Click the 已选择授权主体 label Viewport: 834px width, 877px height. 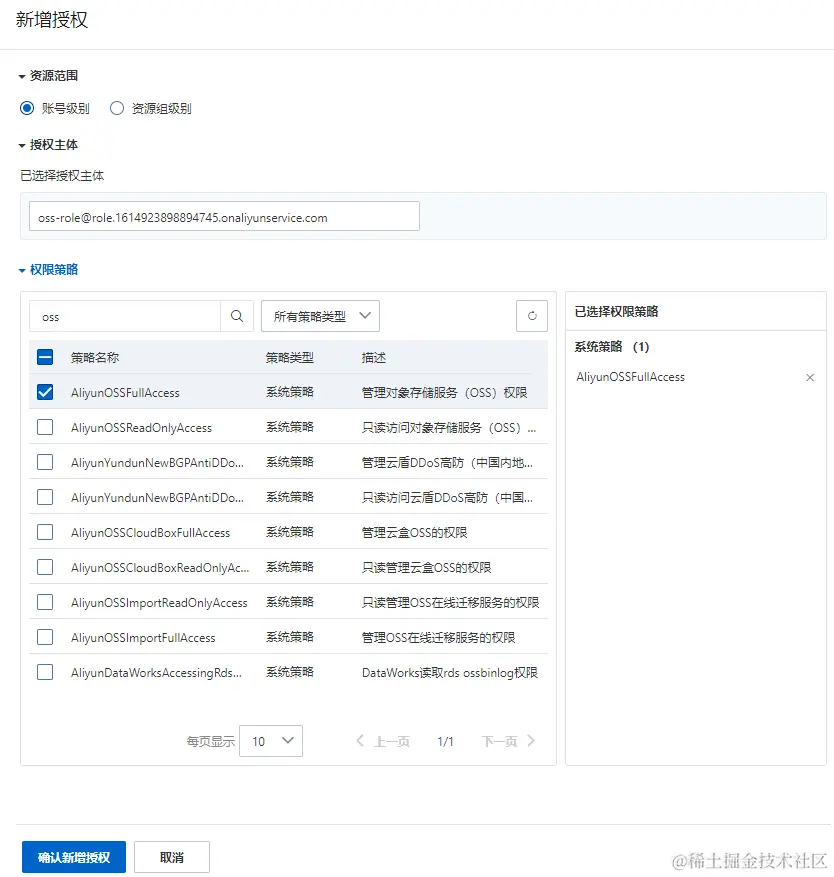pyautogui.click(x=62, y=176)
